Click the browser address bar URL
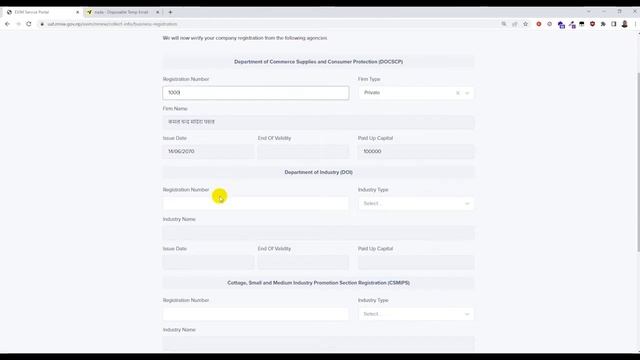640x360 pixels. point(112,24)
